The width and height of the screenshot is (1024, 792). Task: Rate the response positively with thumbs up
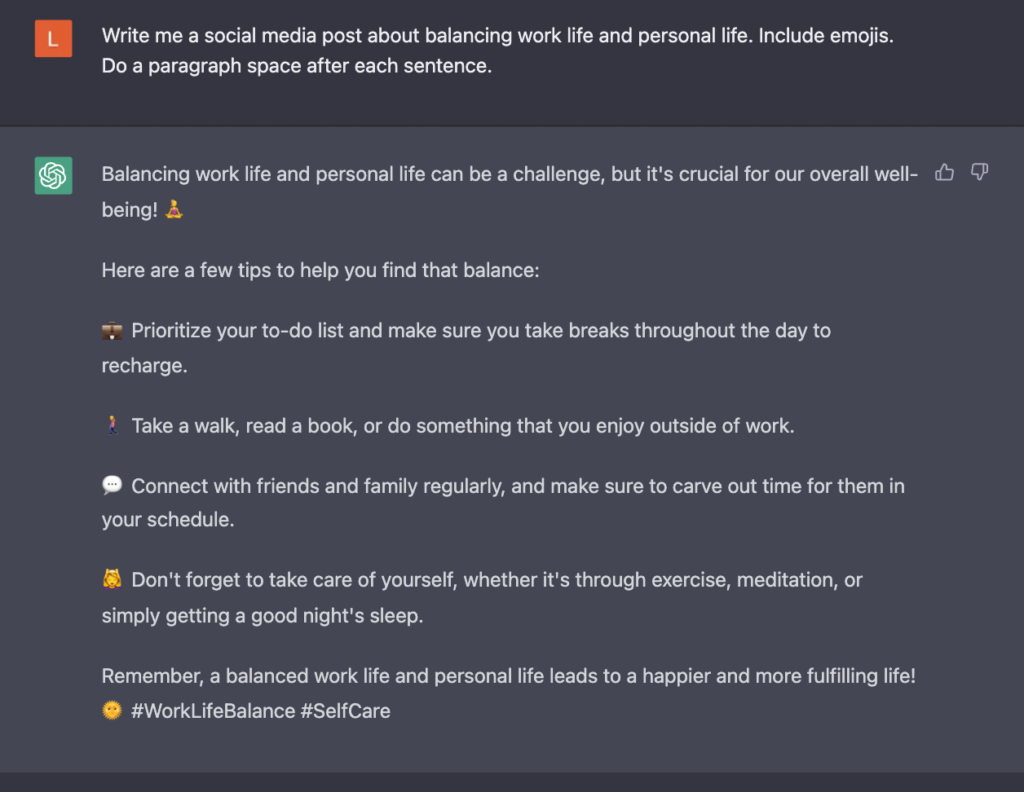944,173
